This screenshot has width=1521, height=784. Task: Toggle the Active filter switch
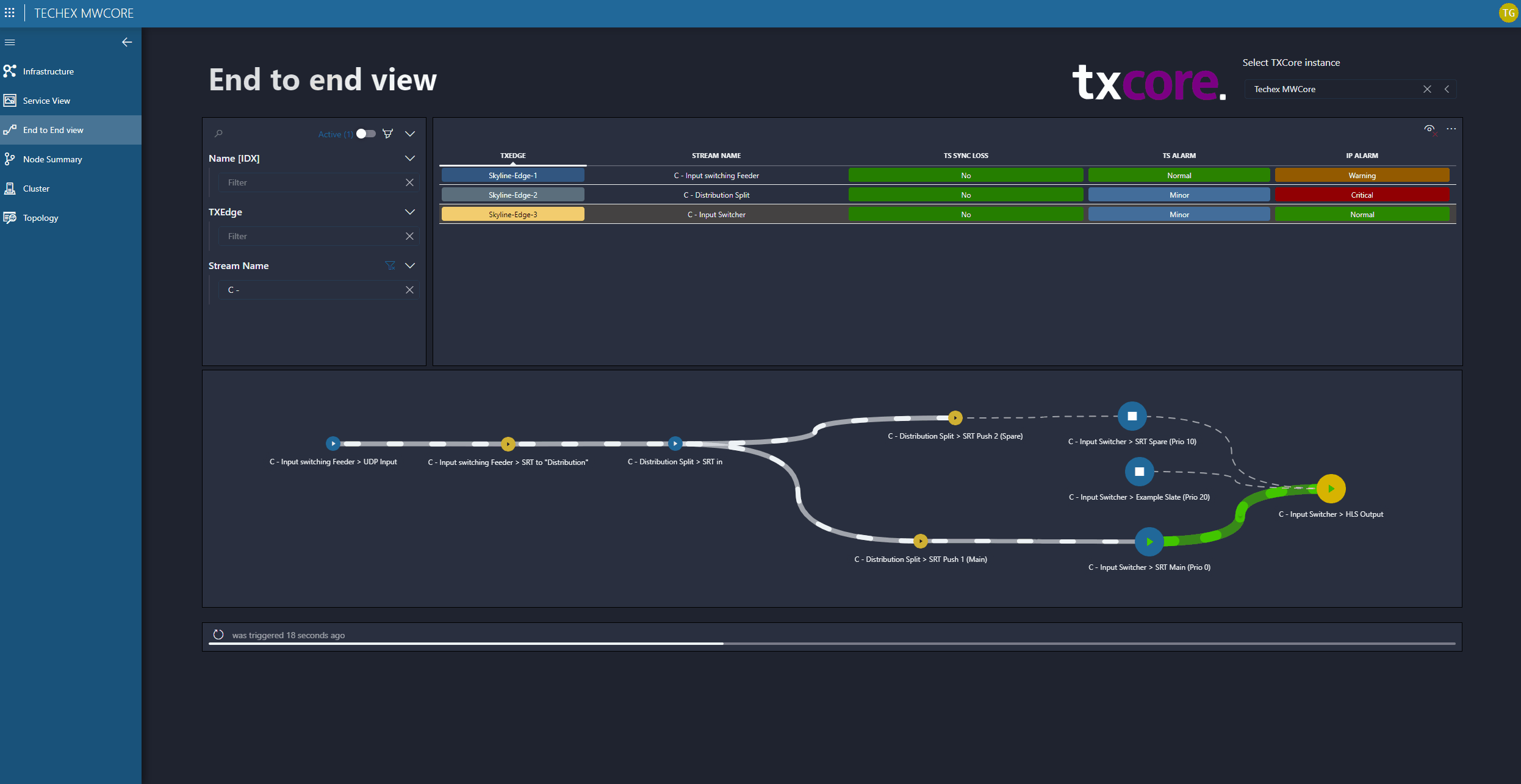pos(366,134)
